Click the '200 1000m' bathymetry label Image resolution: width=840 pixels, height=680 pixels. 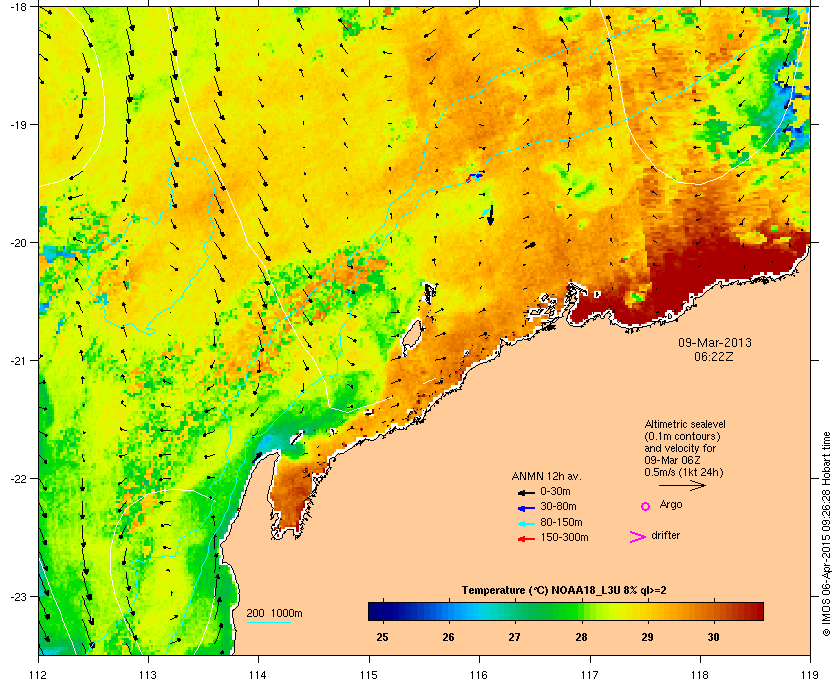(274, 614)
